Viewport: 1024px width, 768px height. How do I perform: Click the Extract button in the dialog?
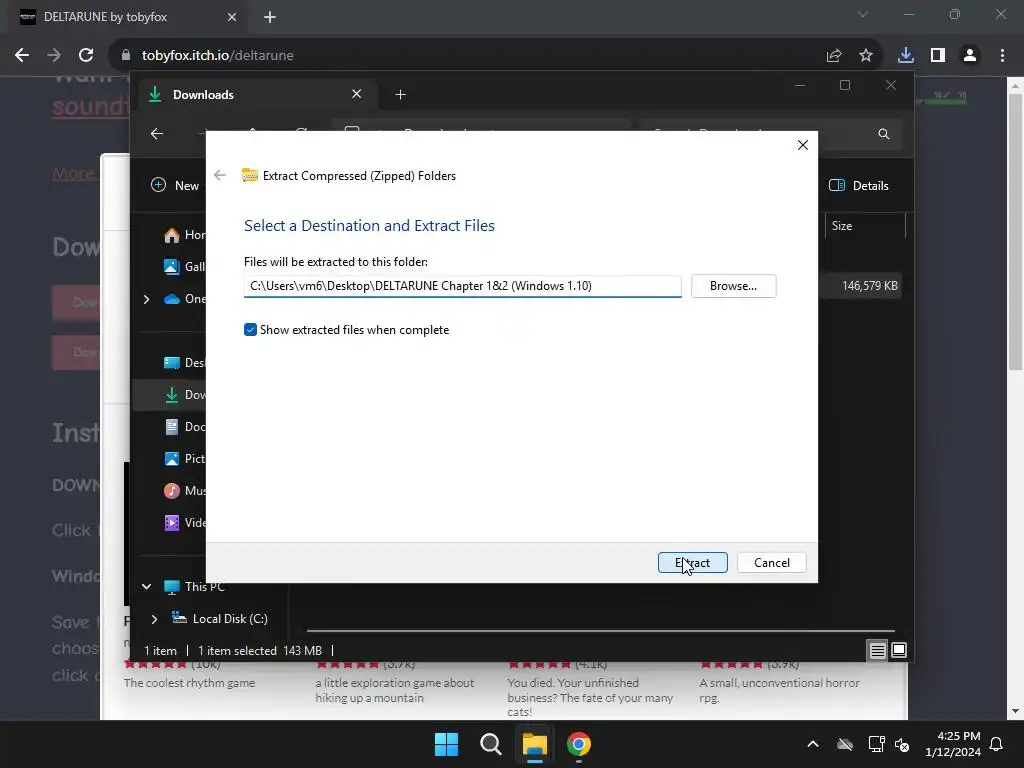point(692,562)
